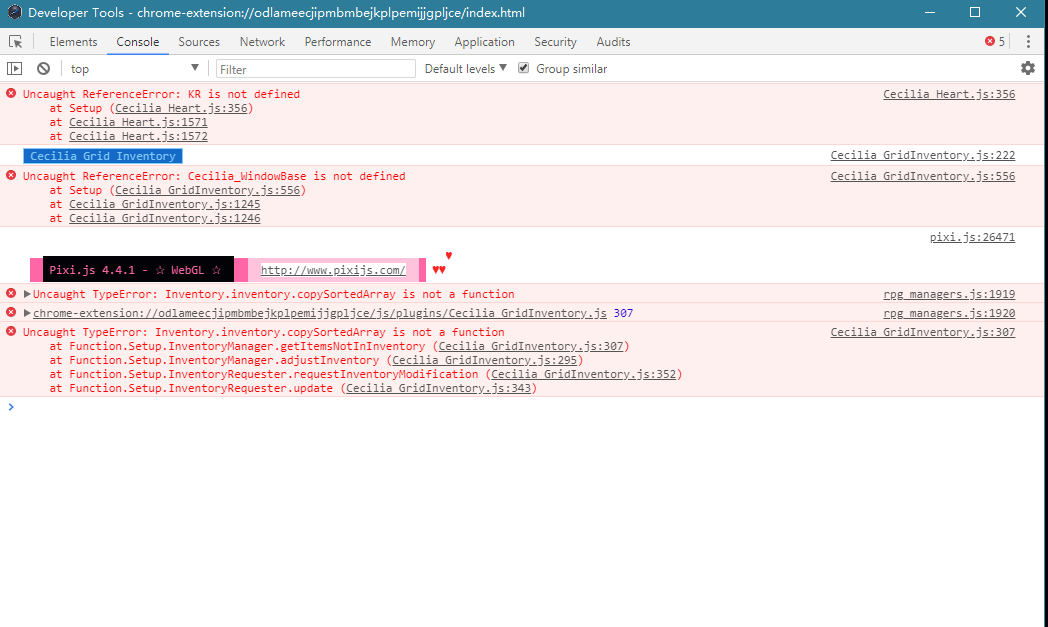
Task: Open the DevTools three-dot customize menu
Action: 1028,41
